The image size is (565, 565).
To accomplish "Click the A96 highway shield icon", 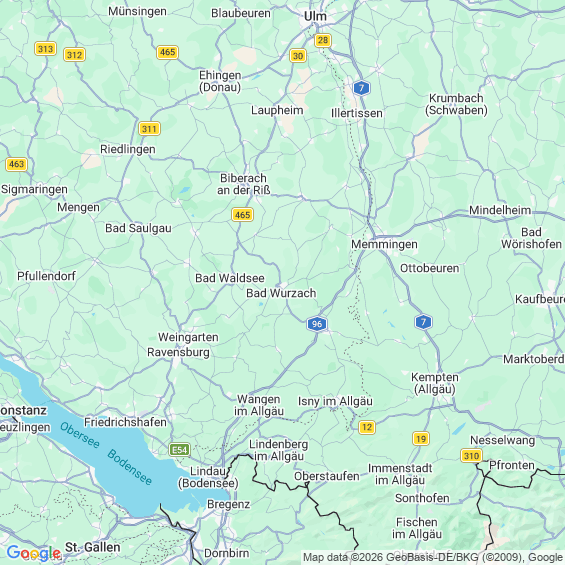I will (x=317, y=324).
